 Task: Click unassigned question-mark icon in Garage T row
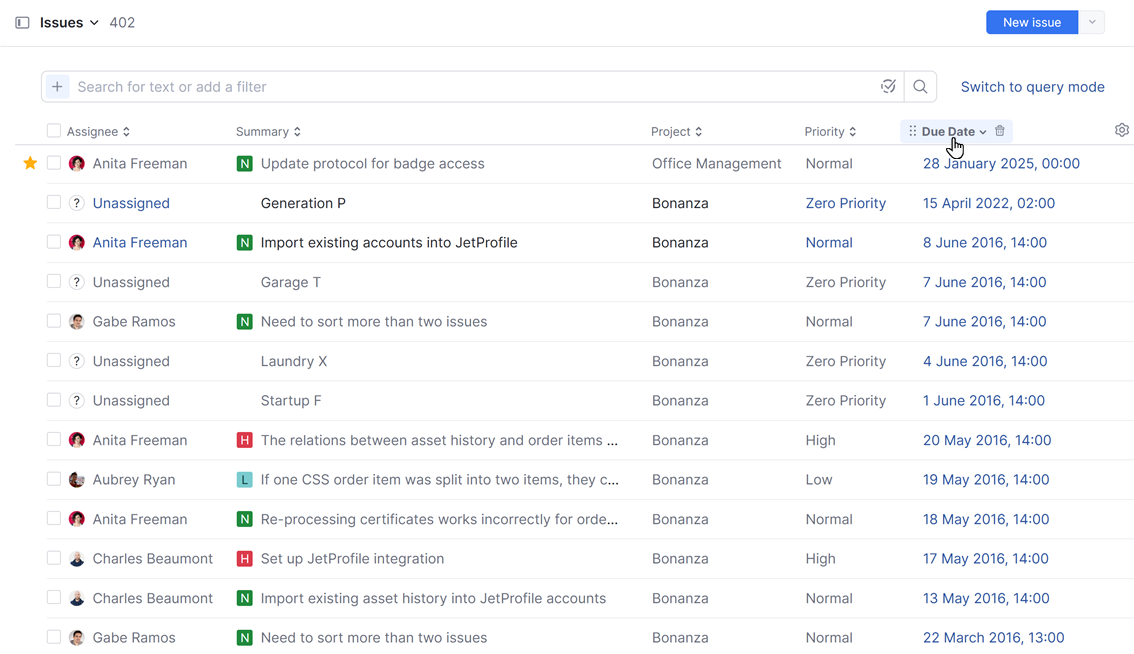(x=77, y=282)
